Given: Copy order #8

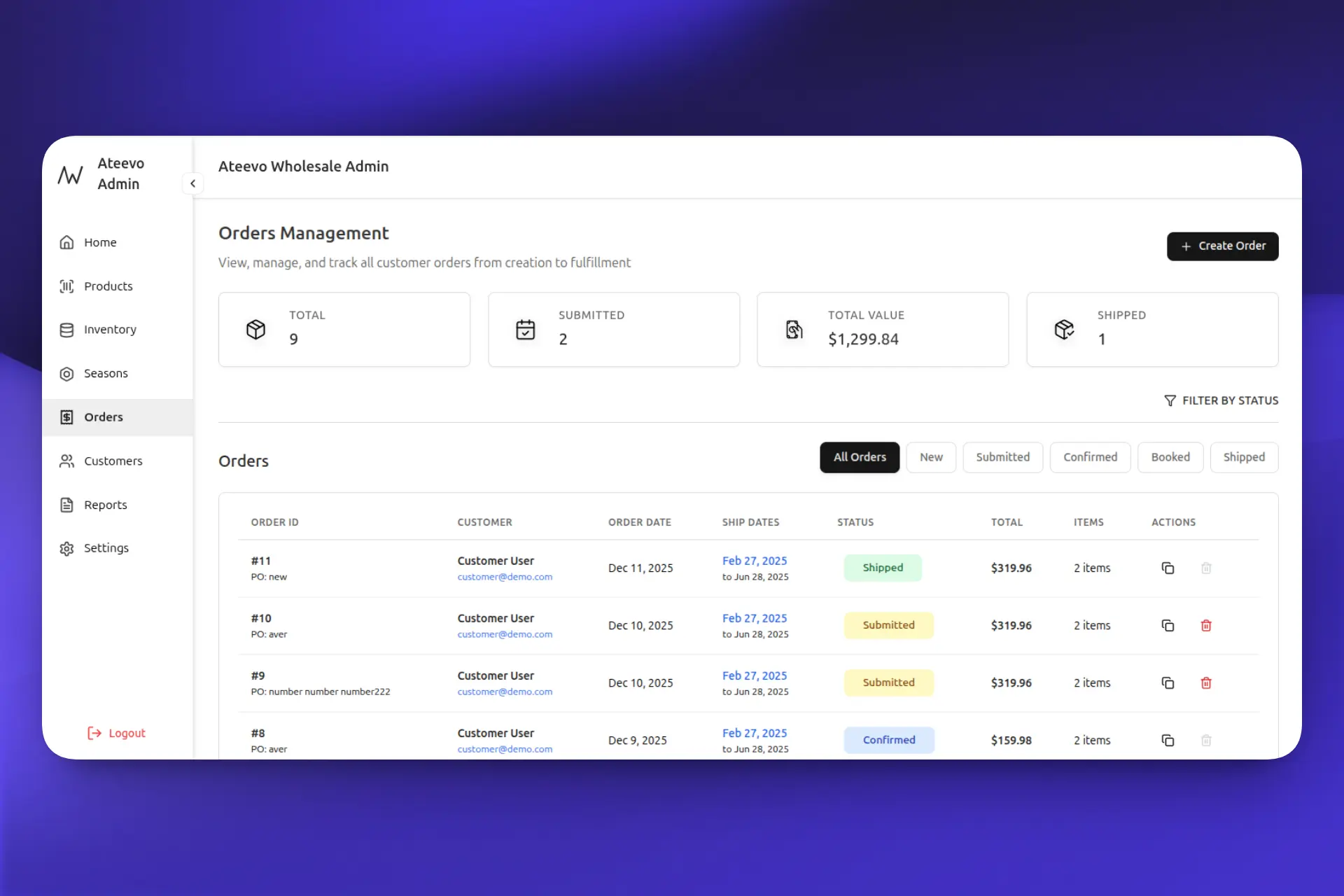Looking at the screenshot, I should point(1168,740).
